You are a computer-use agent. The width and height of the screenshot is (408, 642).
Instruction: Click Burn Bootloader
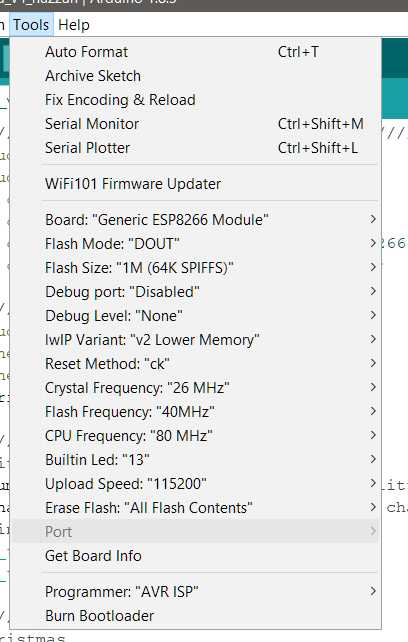(195, 616)
